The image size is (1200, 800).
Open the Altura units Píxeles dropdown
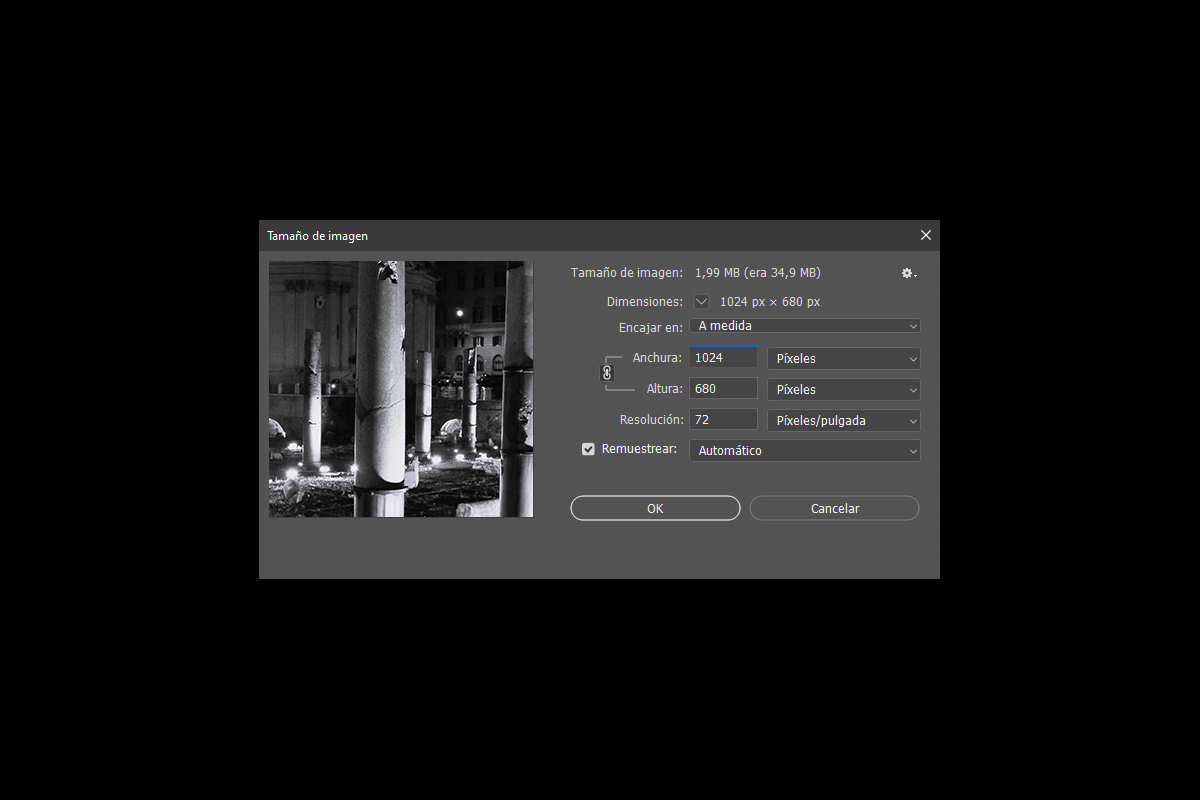point(844,389)
